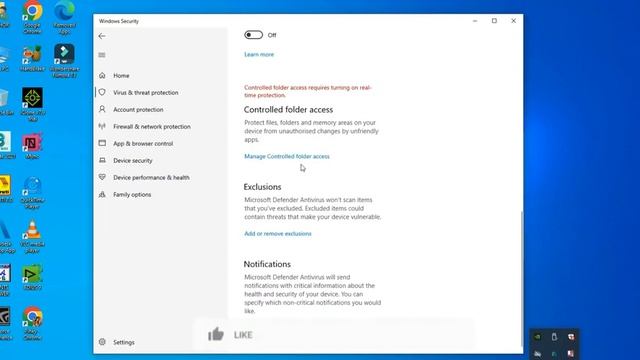This screenshot has height=360, width=640.
Task: Open Device security section
Action: point(133,161)
